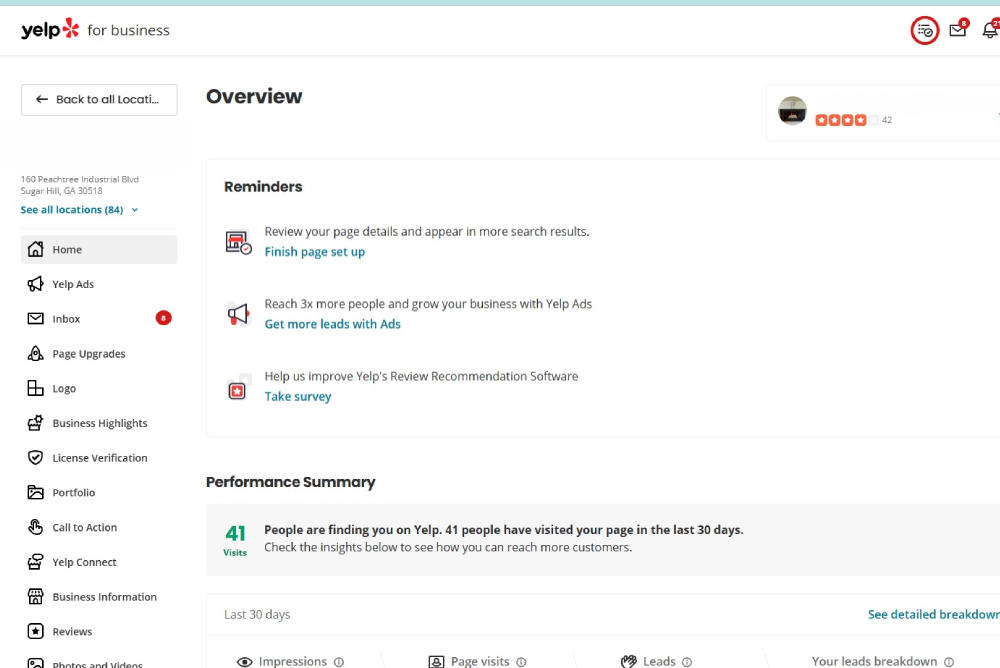Click the See detailed breakdown link
The image size is (1000, 668).
click(934, 614)
